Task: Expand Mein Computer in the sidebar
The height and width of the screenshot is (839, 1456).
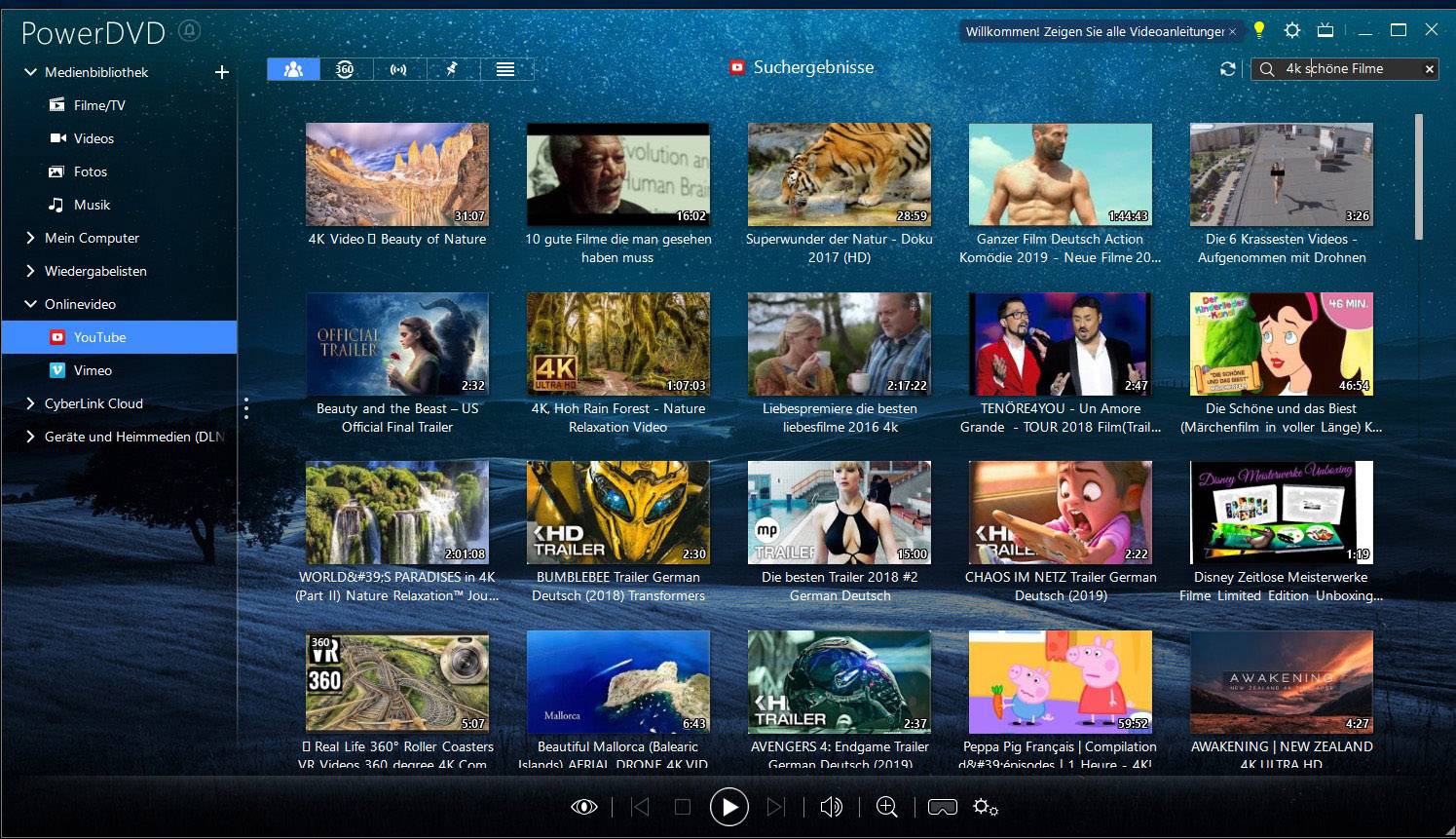Action: click(x=28, y=238)
